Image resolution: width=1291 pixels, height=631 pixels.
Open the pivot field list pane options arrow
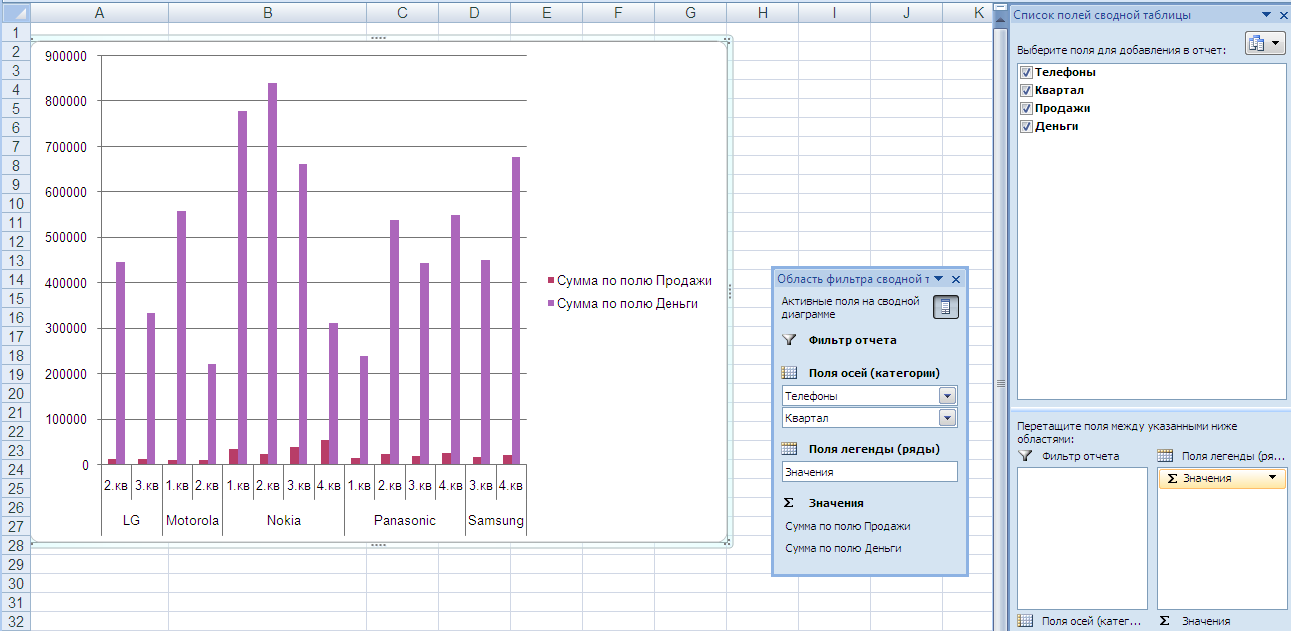(1268, 15)
